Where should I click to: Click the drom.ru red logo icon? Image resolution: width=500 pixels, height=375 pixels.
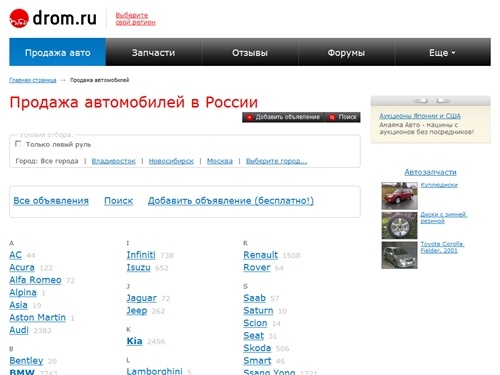click(19, 18)
